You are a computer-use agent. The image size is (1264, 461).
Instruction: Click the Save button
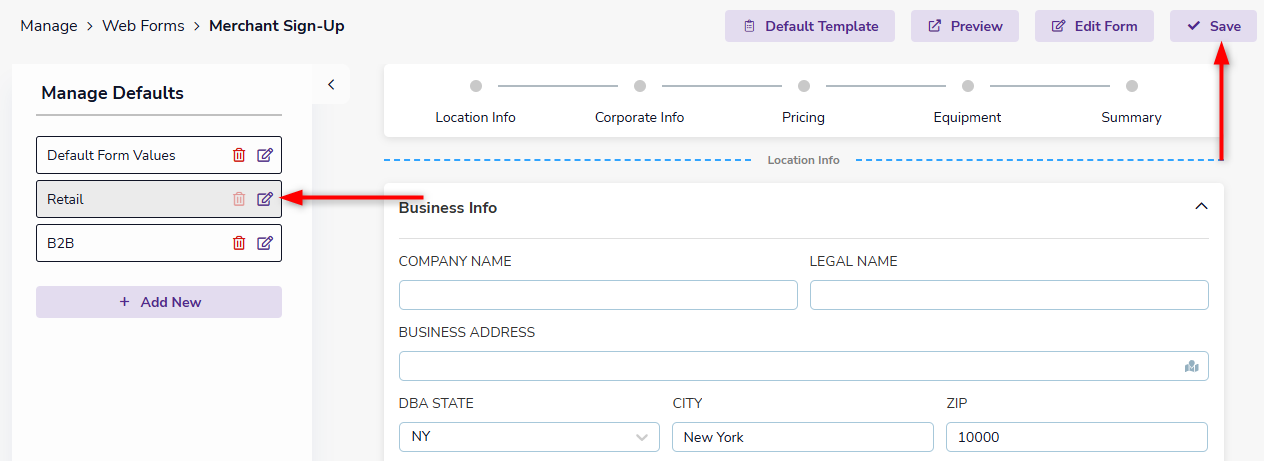tap(1213, 26)
